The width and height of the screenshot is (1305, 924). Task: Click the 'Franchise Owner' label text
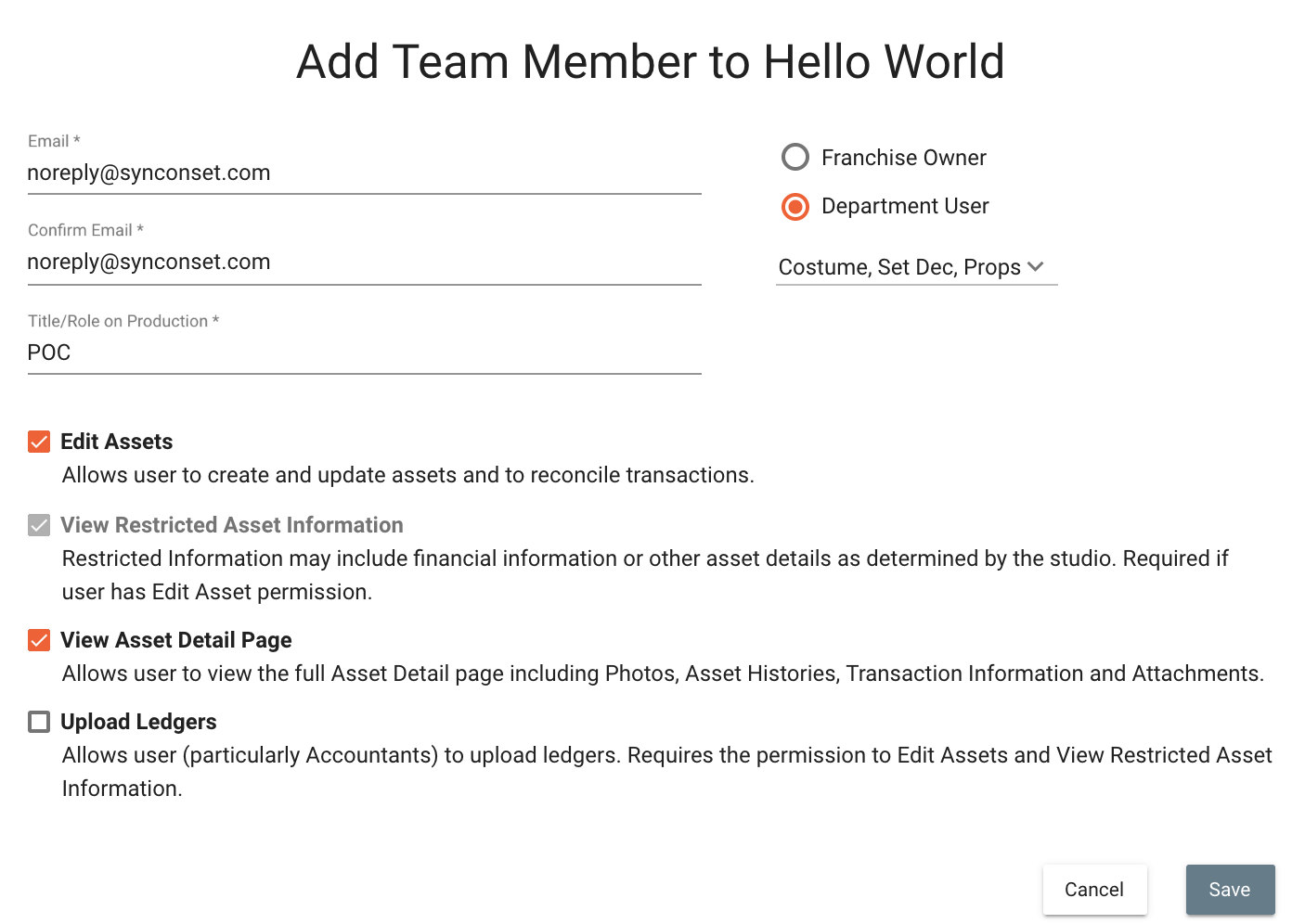click(x=903, y=158)
